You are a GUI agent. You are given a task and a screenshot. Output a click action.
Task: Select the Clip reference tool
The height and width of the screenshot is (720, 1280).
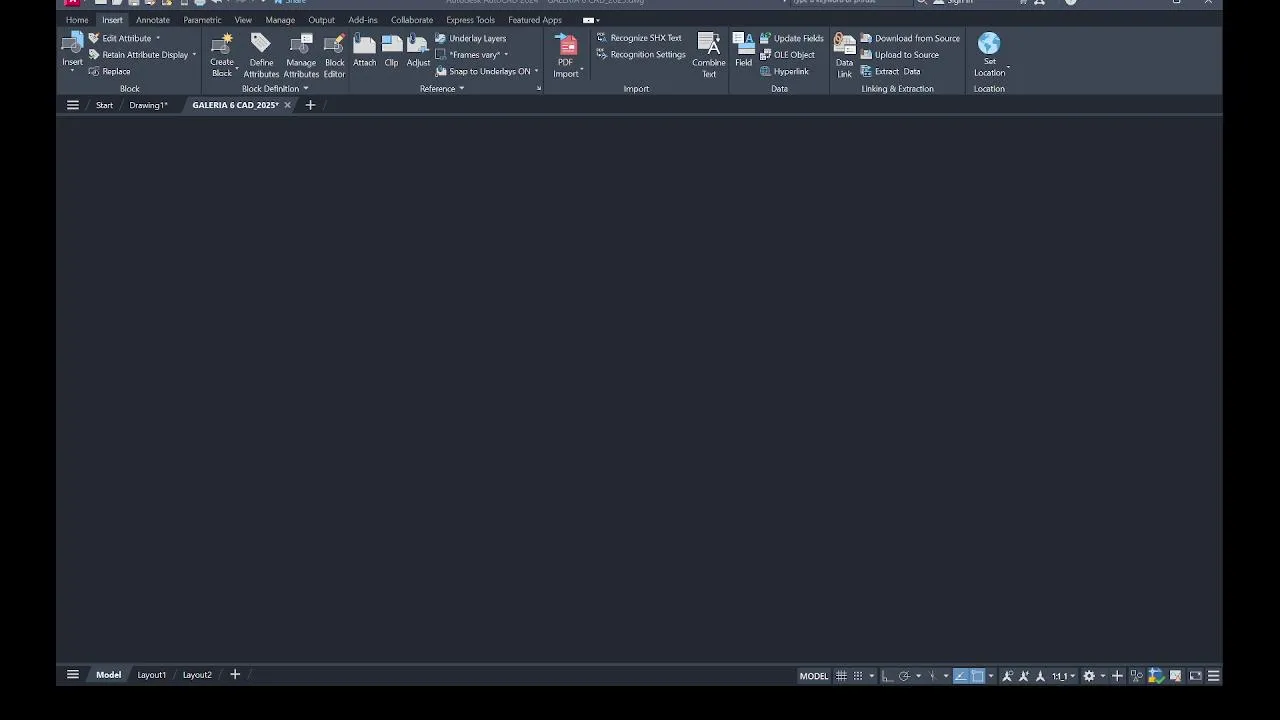[x=391, y=50]
